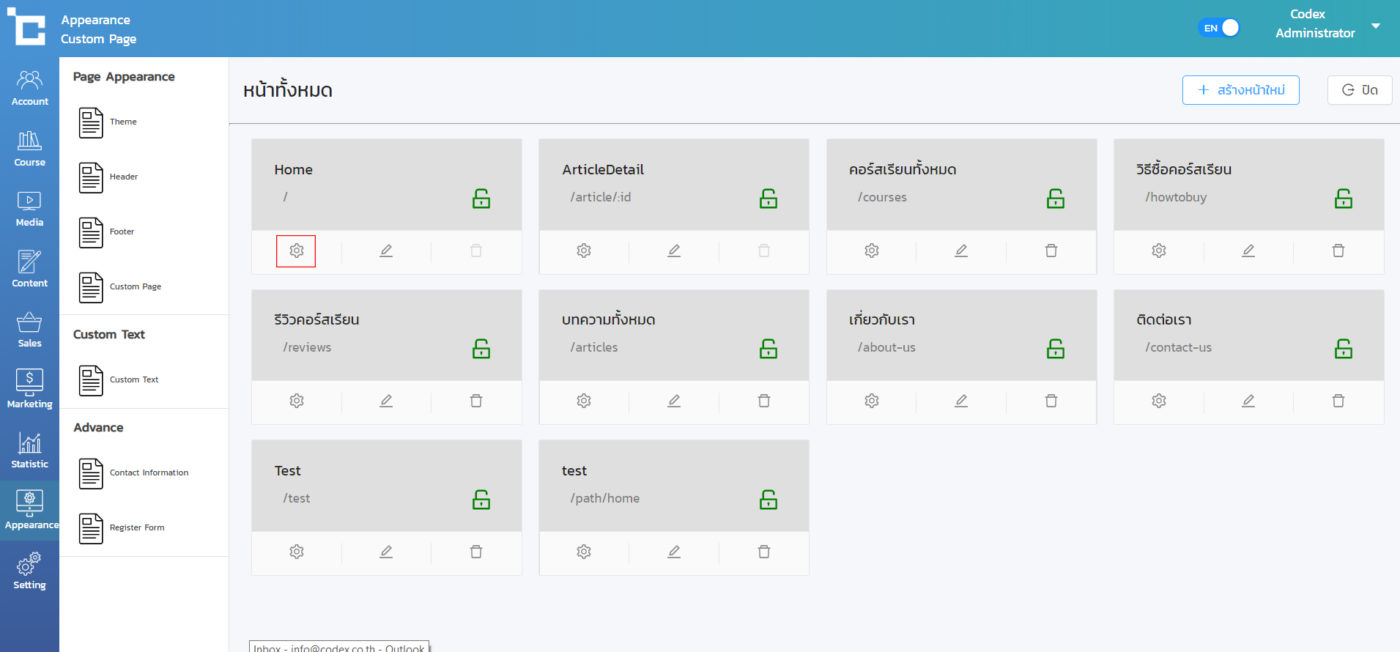The width and height of the screenshot is (1400, 652).
Task: Click the สร้างหน้าใหม่ create page button
Action: [x=1240, y=90]
